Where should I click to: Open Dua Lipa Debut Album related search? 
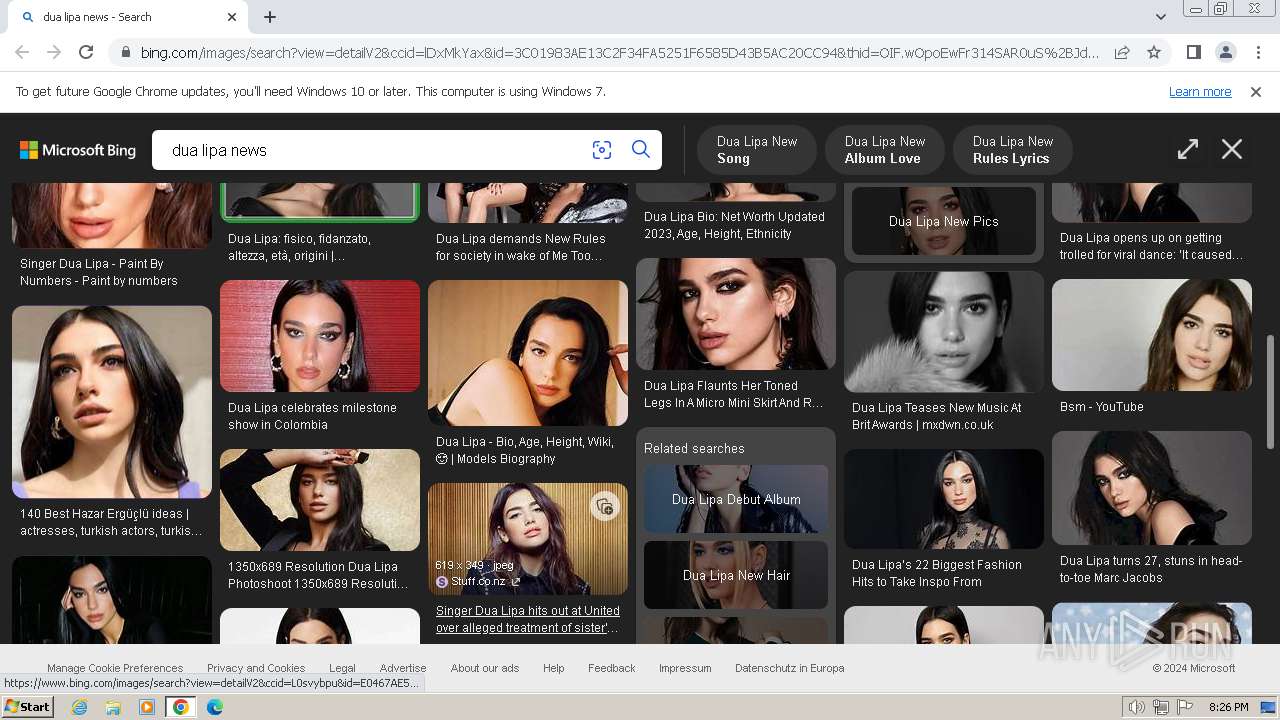[x=736, y=499]
